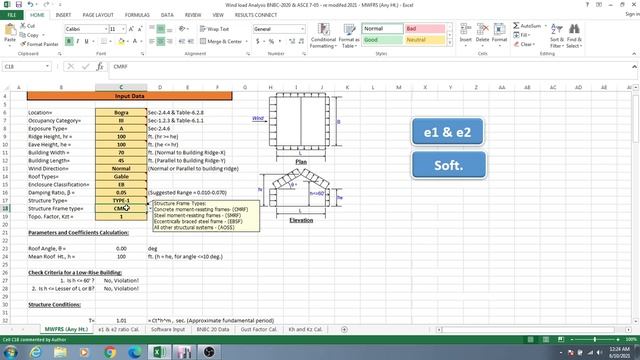Click the Copy icon
Image resolution: width=640 pixels, height=360 pixels.
click(x=23, y=35)
